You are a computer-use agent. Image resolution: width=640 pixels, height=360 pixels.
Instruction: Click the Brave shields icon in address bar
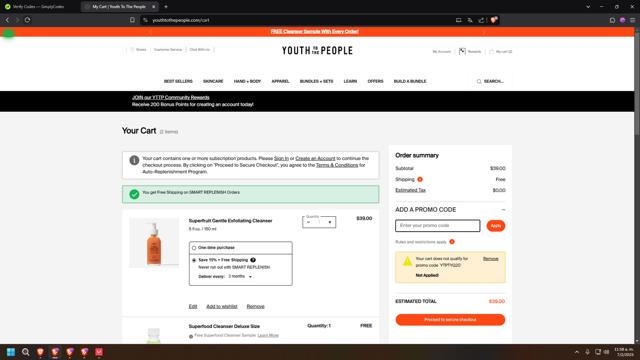tap(493, 20)
